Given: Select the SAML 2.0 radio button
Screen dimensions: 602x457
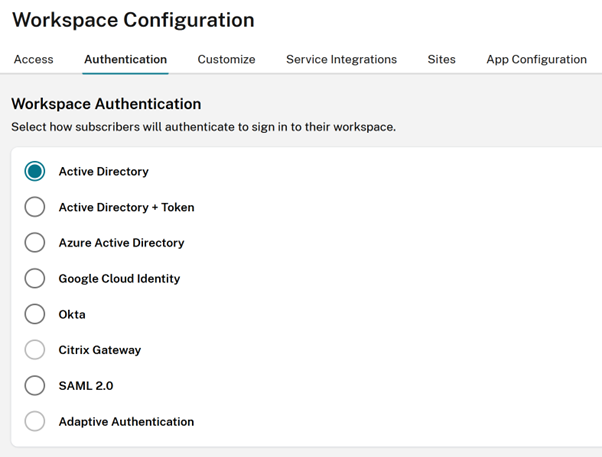Looking at the screenshot, I should tap(35, 386).
